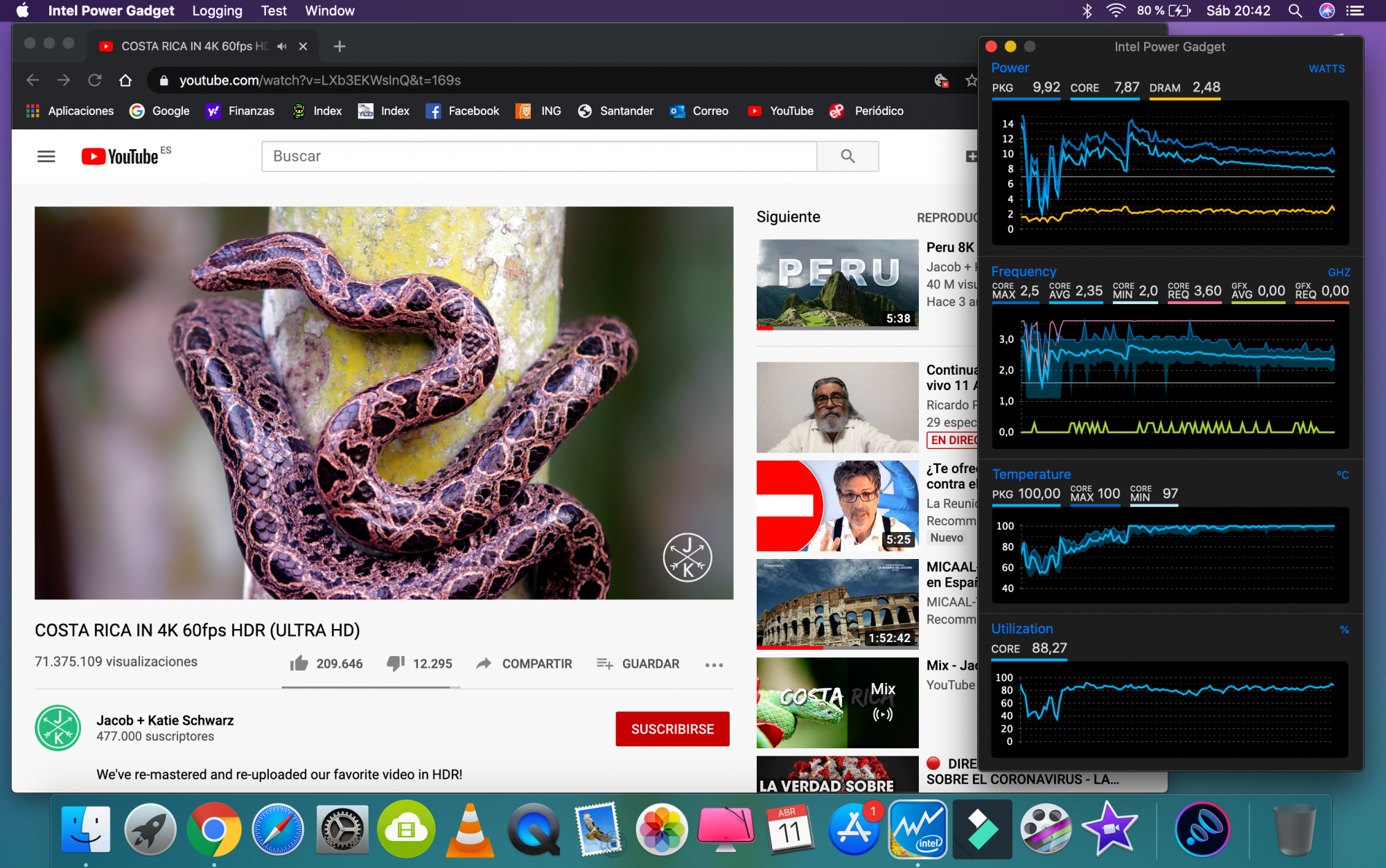Open Finder from the Dock
Image resolution: width=1386 pixels, height=868 pixels.
(x=86, y=829)
